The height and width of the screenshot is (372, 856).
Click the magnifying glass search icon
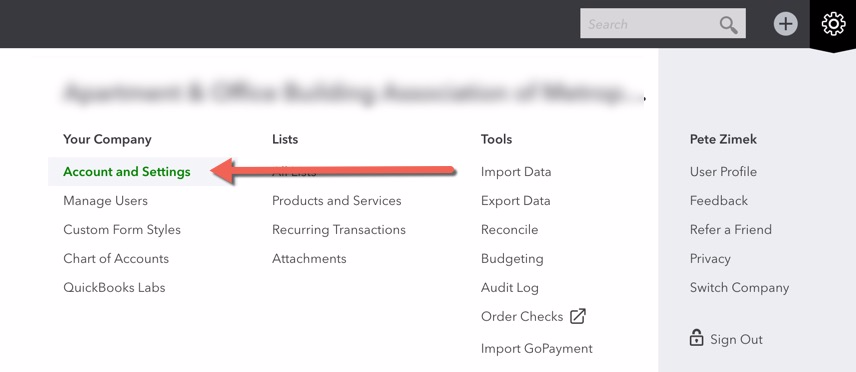(728, 25)
